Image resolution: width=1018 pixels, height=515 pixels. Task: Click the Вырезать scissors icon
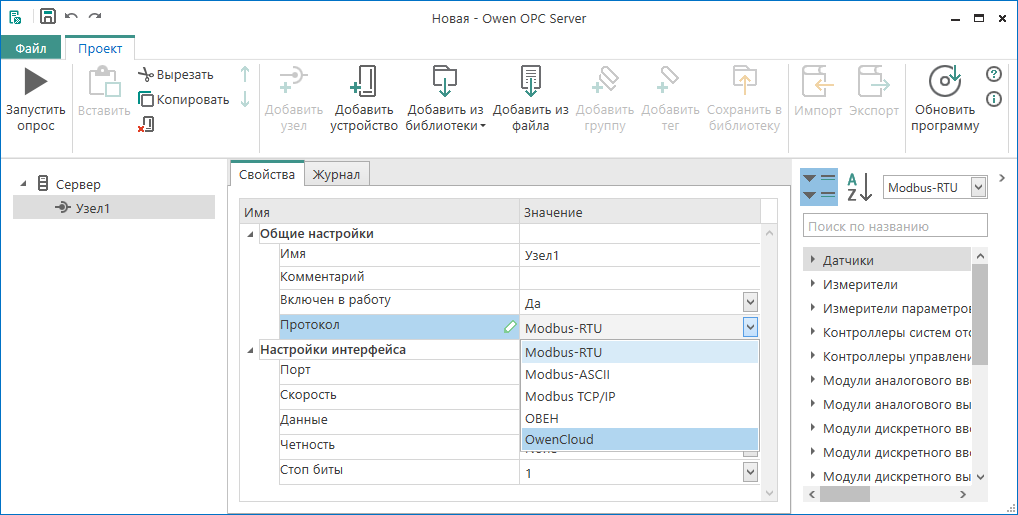[x=146, y=74]
